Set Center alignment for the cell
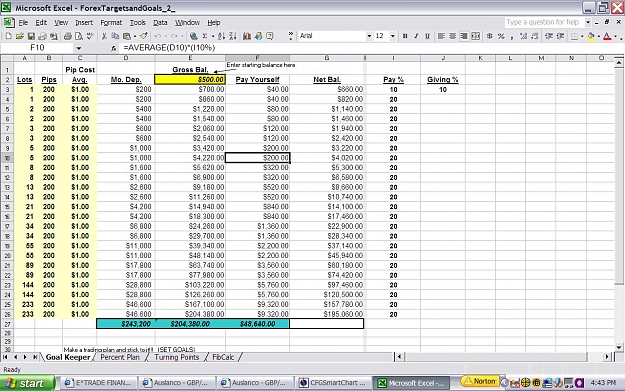625x391 pixels. tap(452, 36)
